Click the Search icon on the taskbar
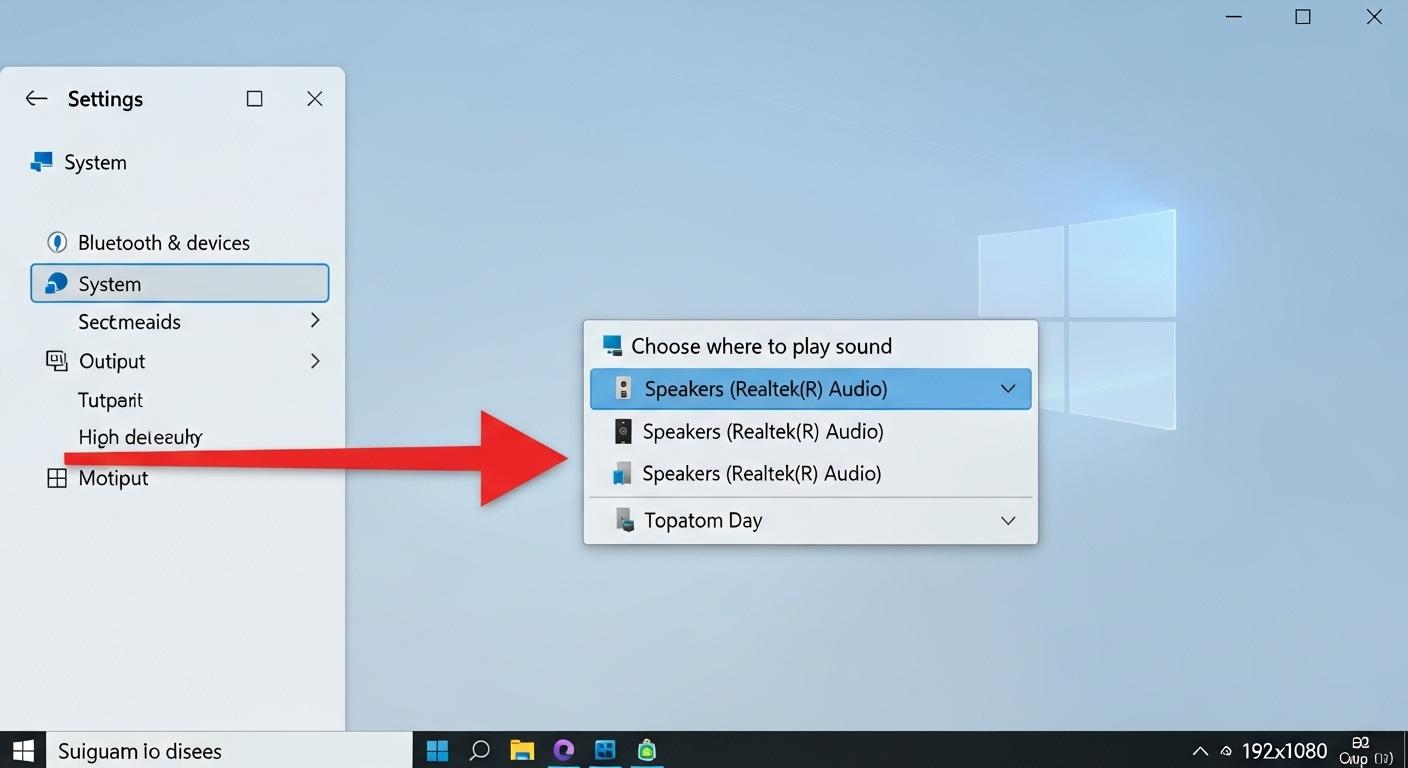Screen dimensions: 1408x768 coord(479,749)
